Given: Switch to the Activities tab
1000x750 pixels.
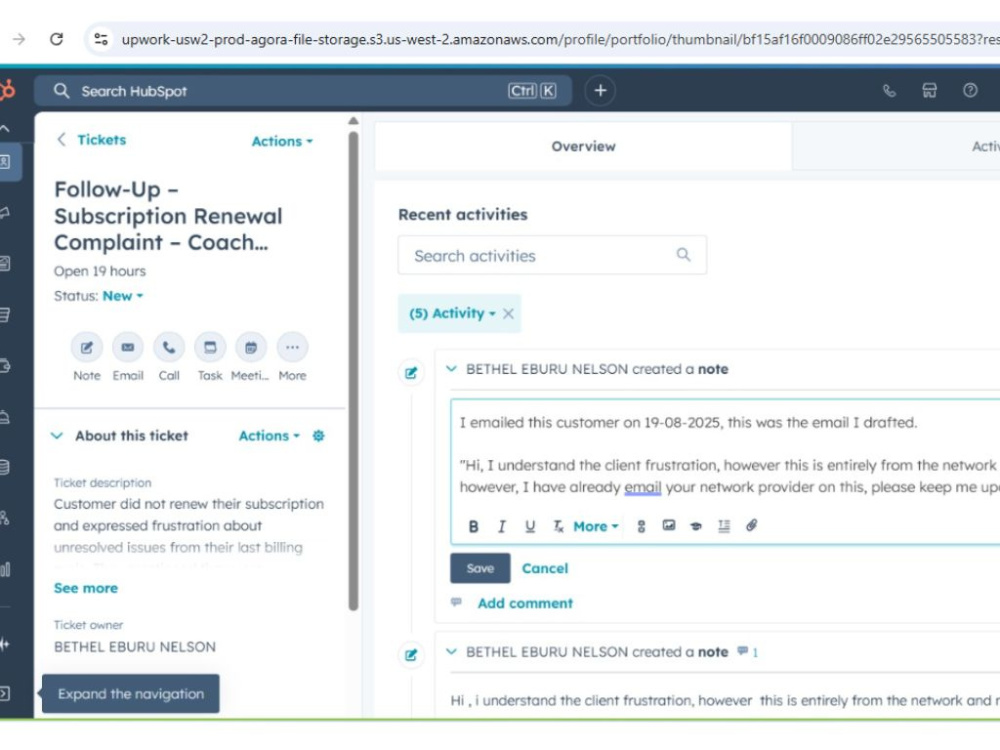Looking at the screenshot, I should point(896,146).
